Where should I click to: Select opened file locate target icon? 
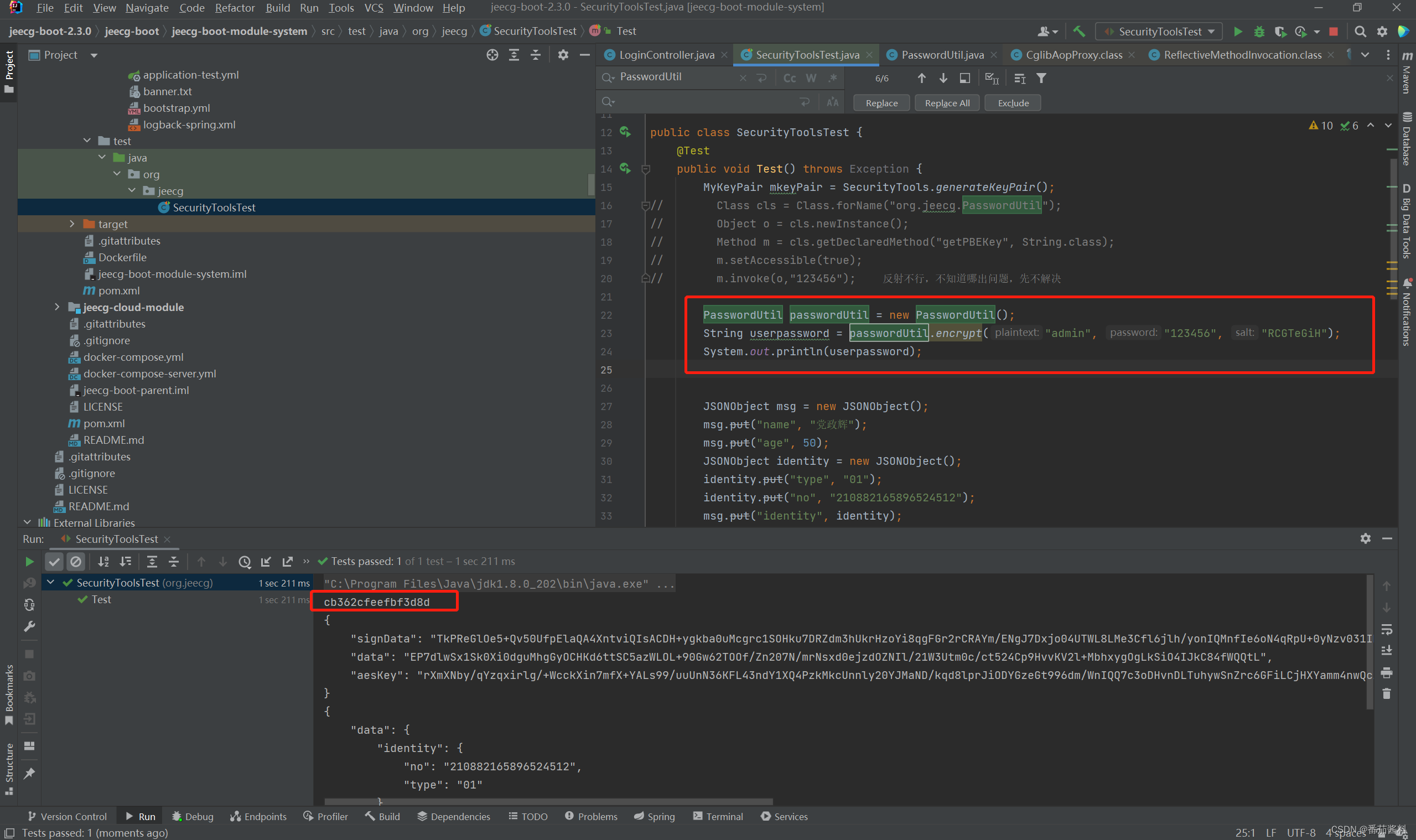492,55
